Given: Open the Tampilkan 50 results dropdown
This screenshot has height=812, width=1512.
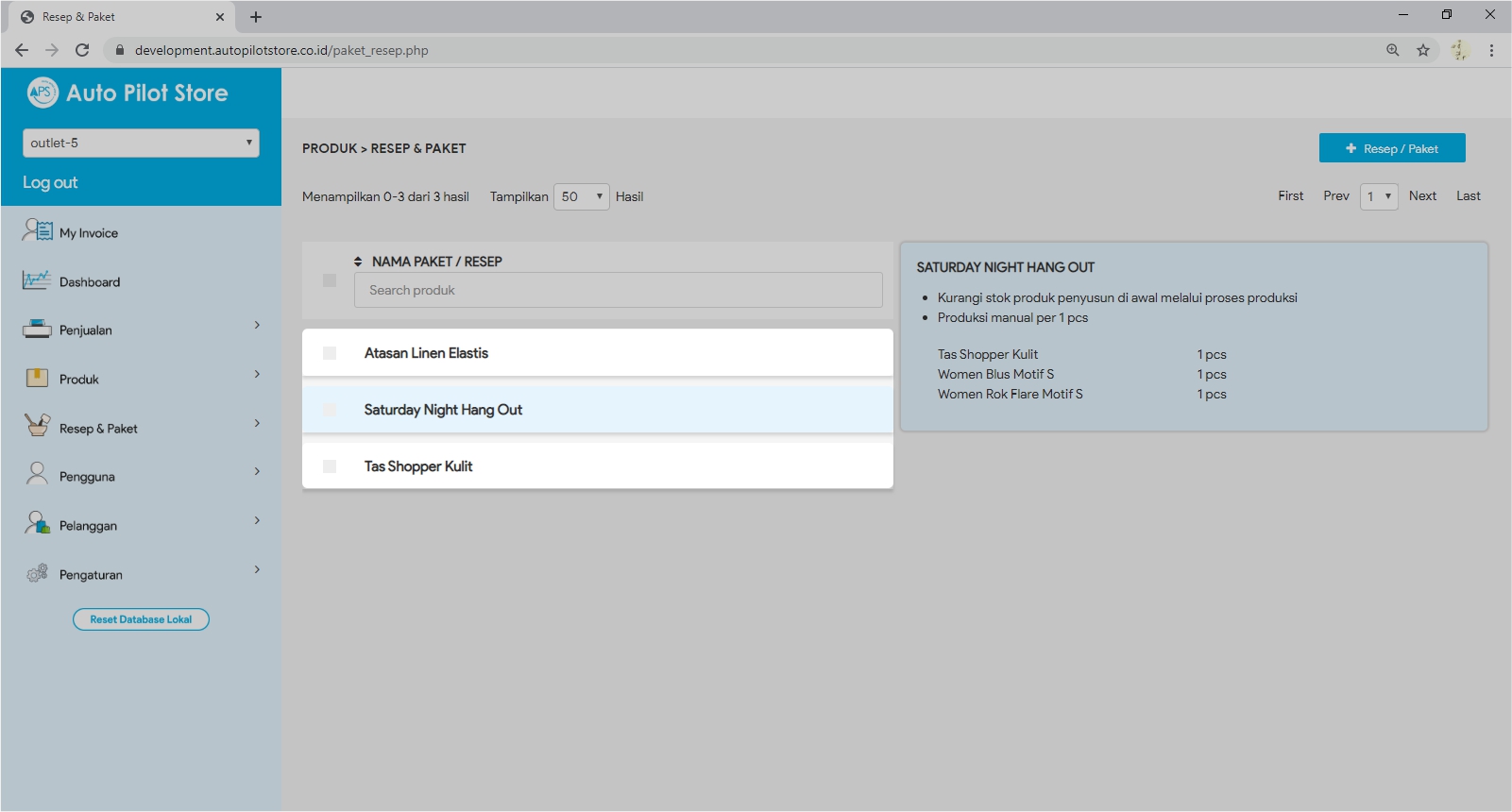Looking at the screenshot, I should tap(581, 196).
